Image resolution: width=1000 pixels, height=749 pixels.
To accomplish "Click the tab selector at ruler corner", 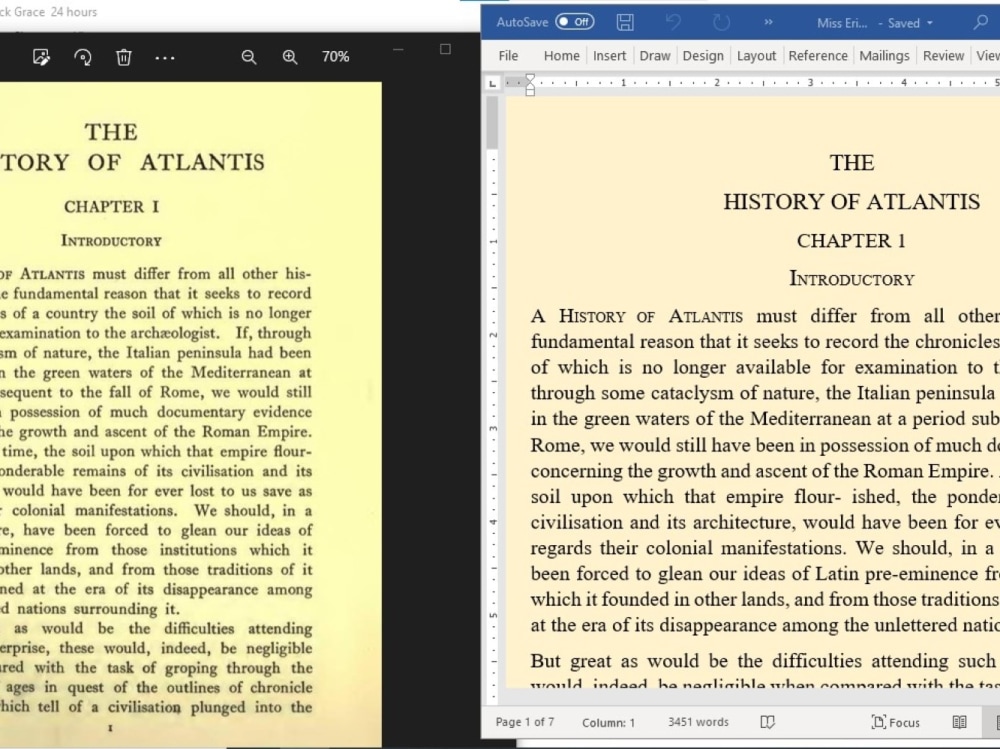I will click(492, 83).
